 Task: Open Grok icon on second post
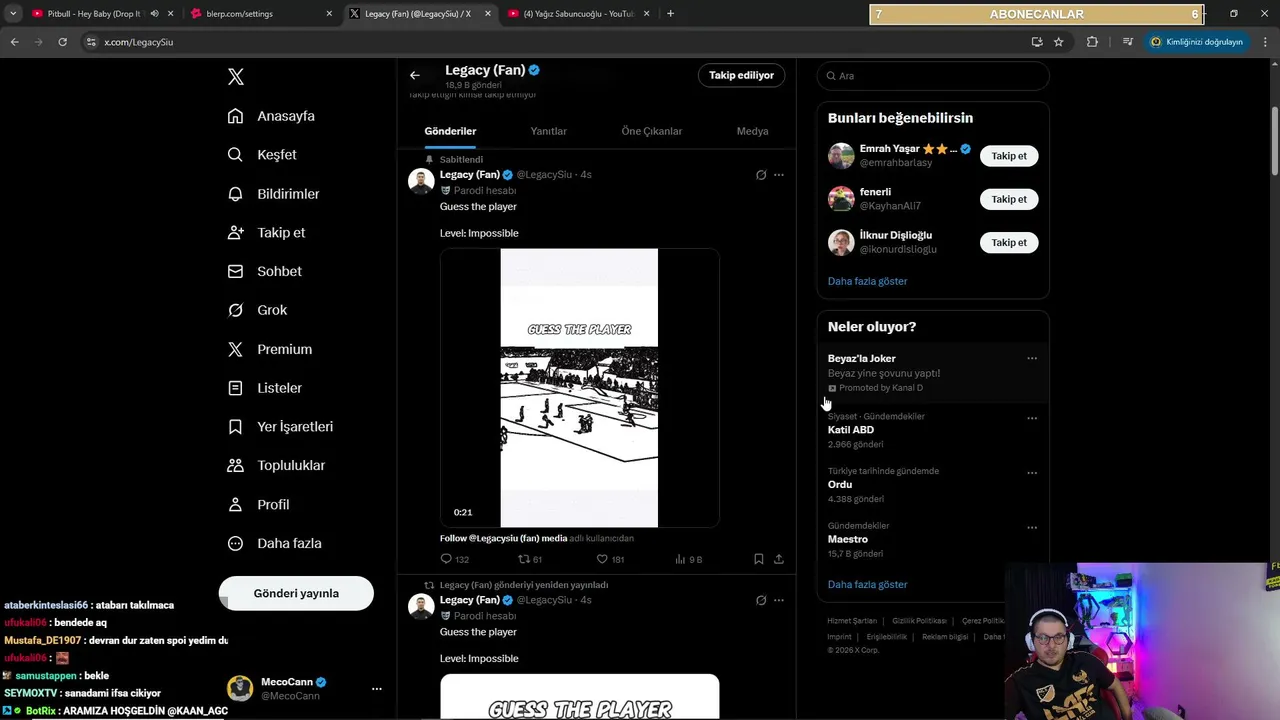[x=761, y=600]
